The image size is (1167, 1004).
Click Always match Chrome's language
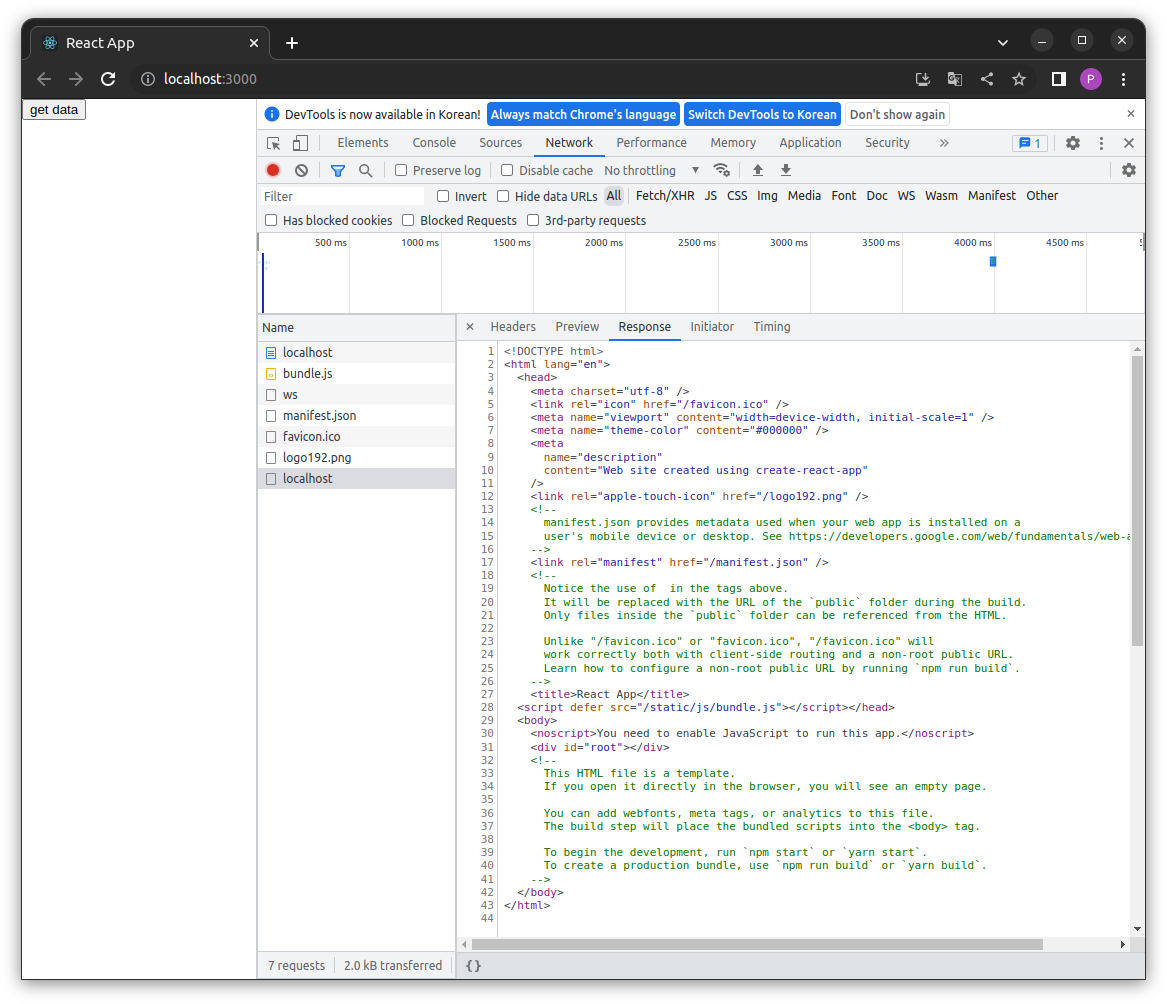tap(584, 115)
